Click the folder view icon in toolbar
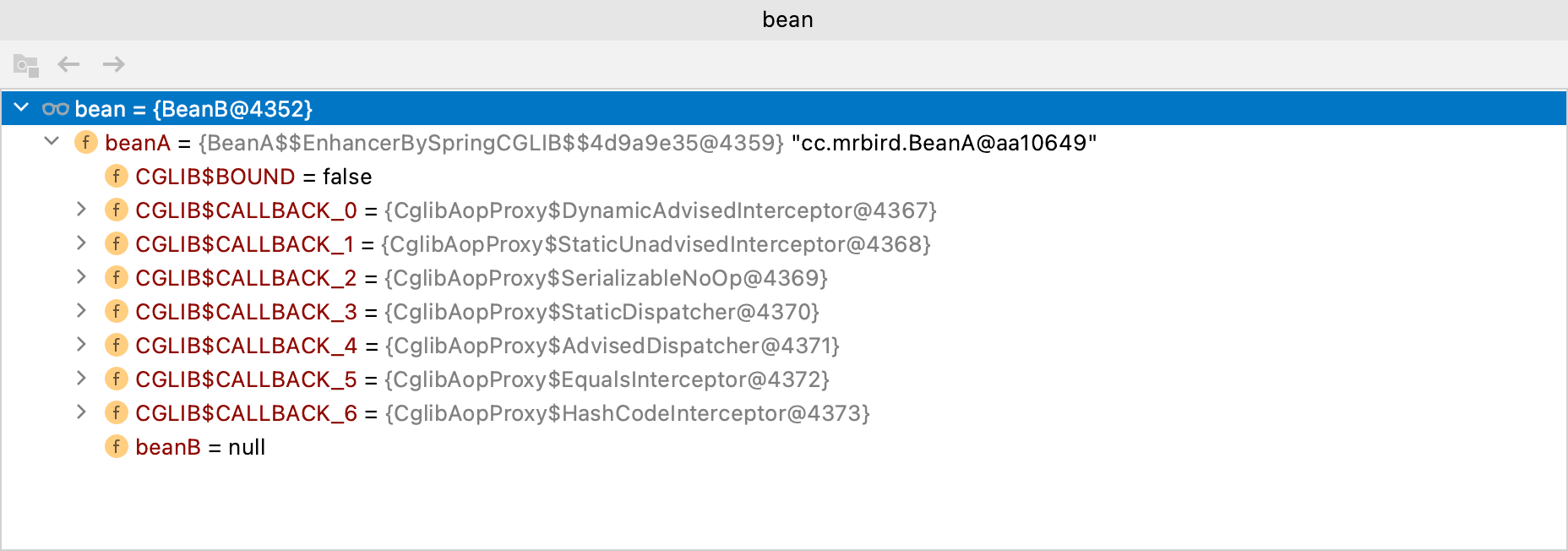Image resolution: width=1568 pixels, height=551 pixels. pos(26,65)
